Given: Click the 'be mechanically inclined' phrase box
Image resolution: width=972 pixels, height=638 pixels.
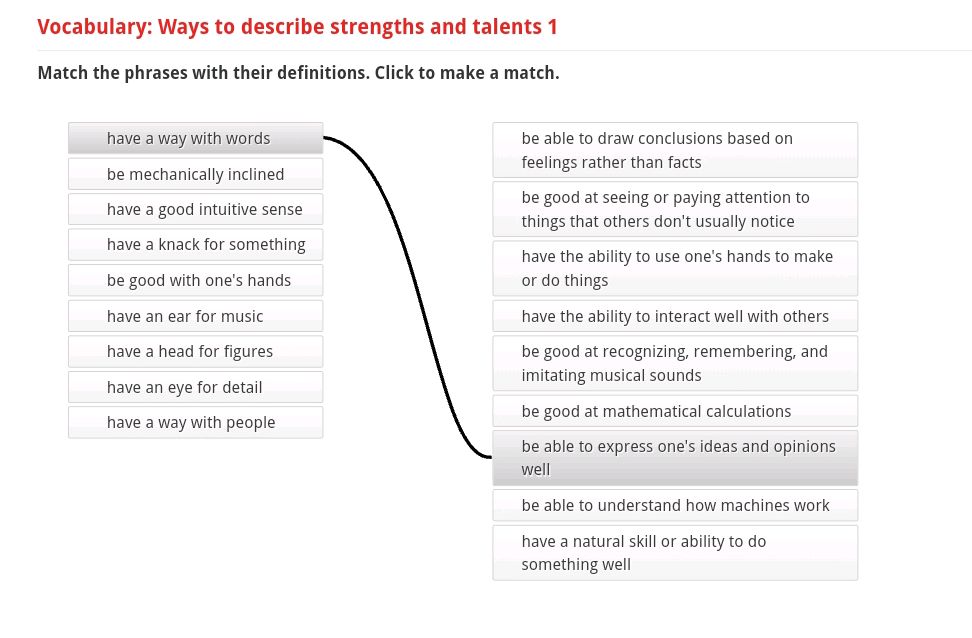Looking at the screenshot, I should pyautogui.click(x=195, y=174).
